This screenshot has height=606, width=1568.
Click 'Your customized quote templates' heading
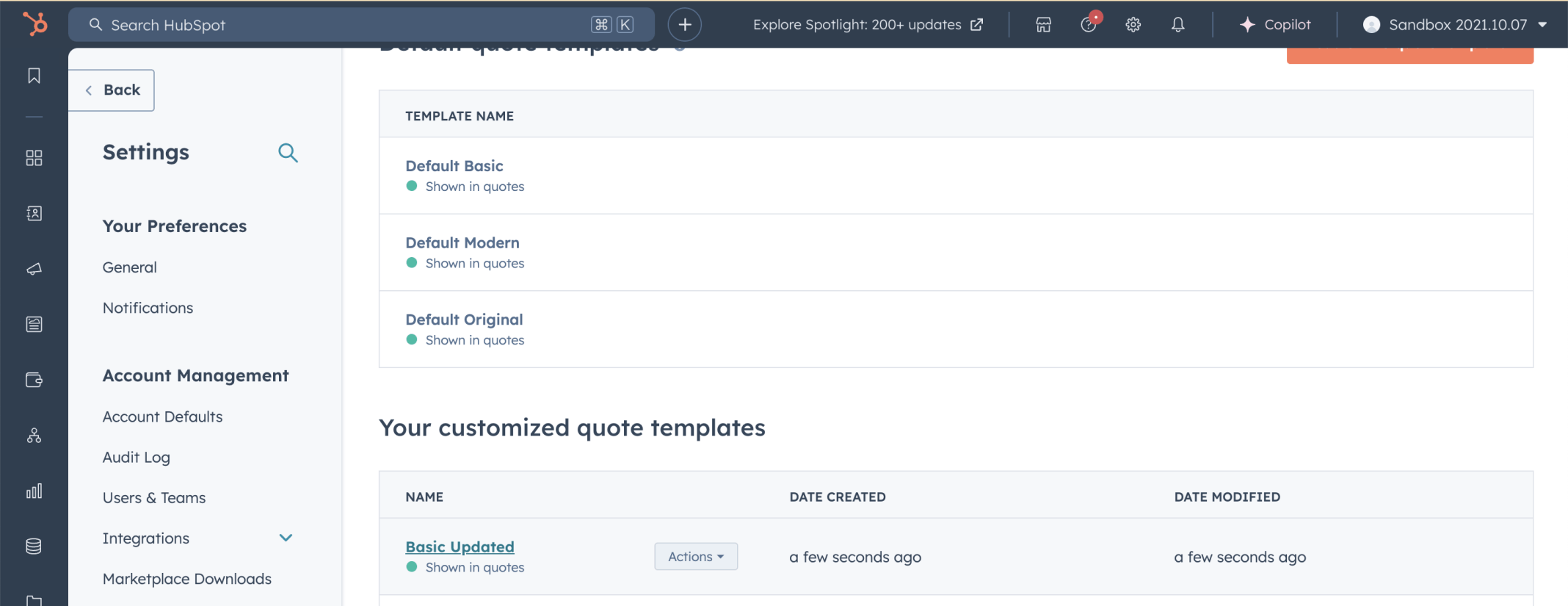tap(572, 428)
